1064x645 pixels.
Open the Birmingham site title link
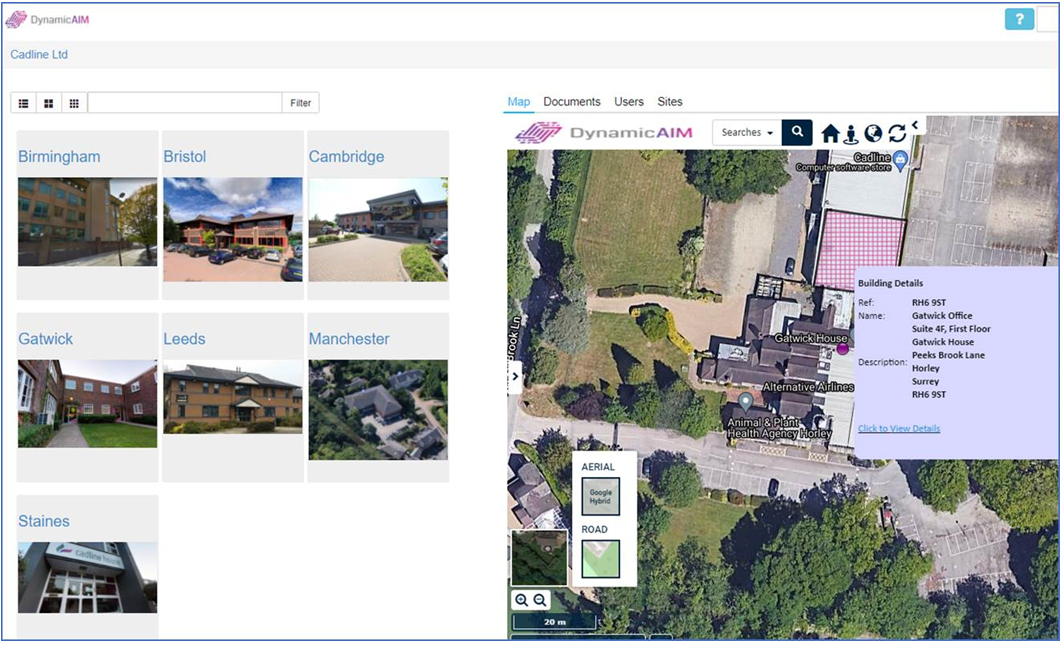(x=59, y=157)
